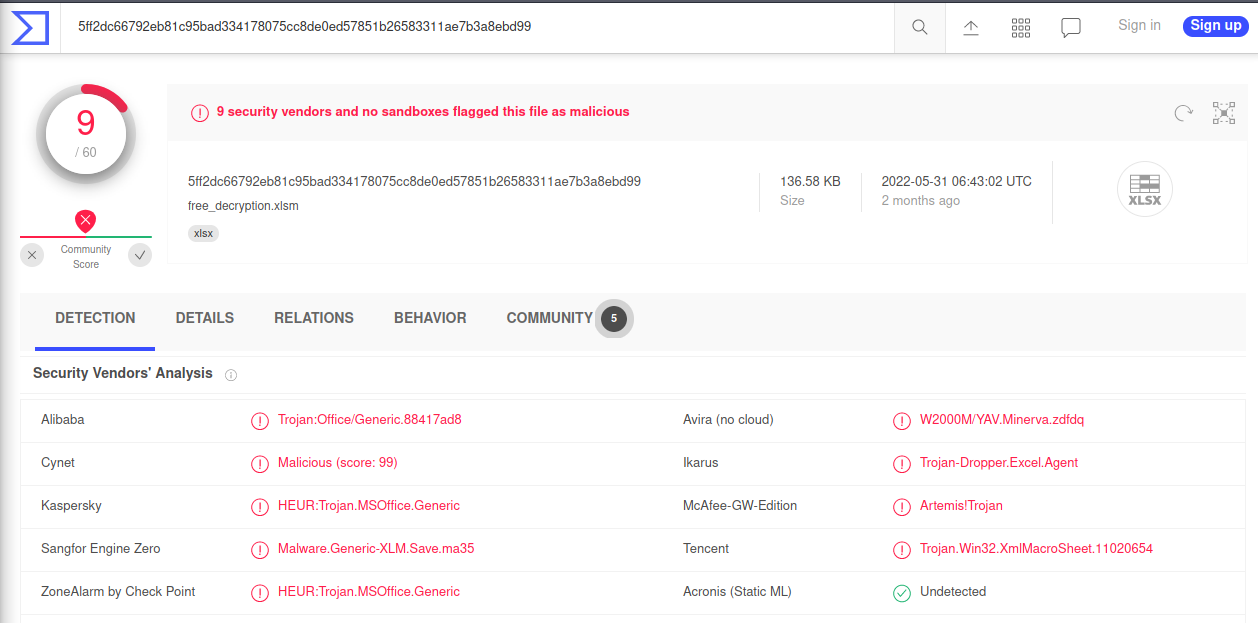
Task: Click the Tencent detection alert icon
Action: point(902,550)
